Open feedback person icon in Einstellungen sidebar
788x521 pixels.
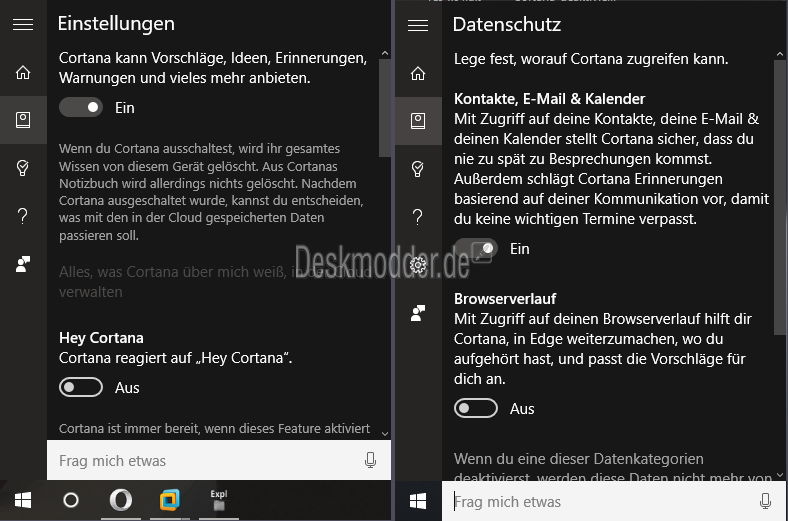click(x=23, y=264)
